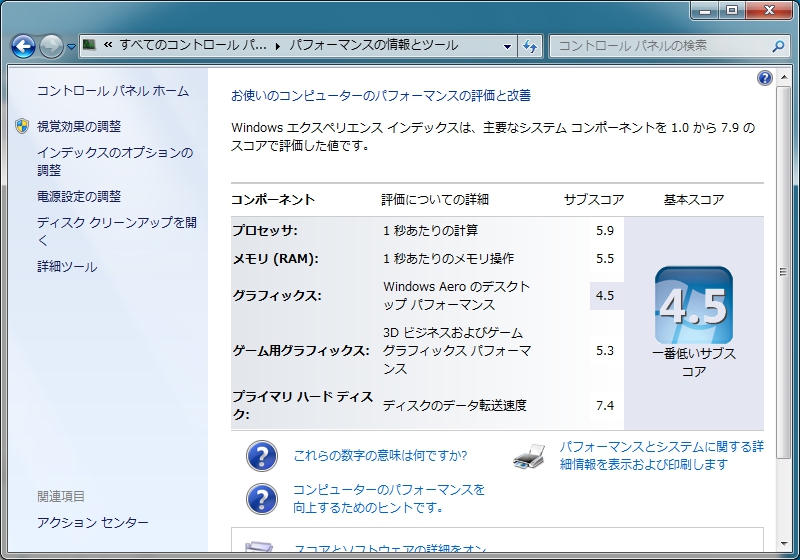Click the question icon beside コンピューターのパフォーマンスを向上
Viewport: 800px width, 560px height.
click(261, 498)
